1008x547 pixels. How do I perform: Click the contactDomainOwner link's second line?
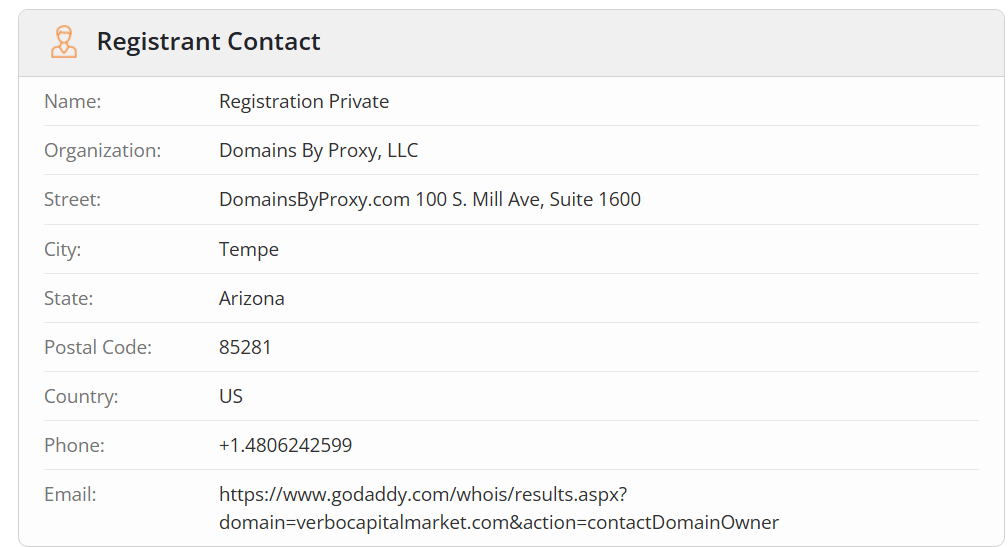pyautogui.click(x=499, y=522)
